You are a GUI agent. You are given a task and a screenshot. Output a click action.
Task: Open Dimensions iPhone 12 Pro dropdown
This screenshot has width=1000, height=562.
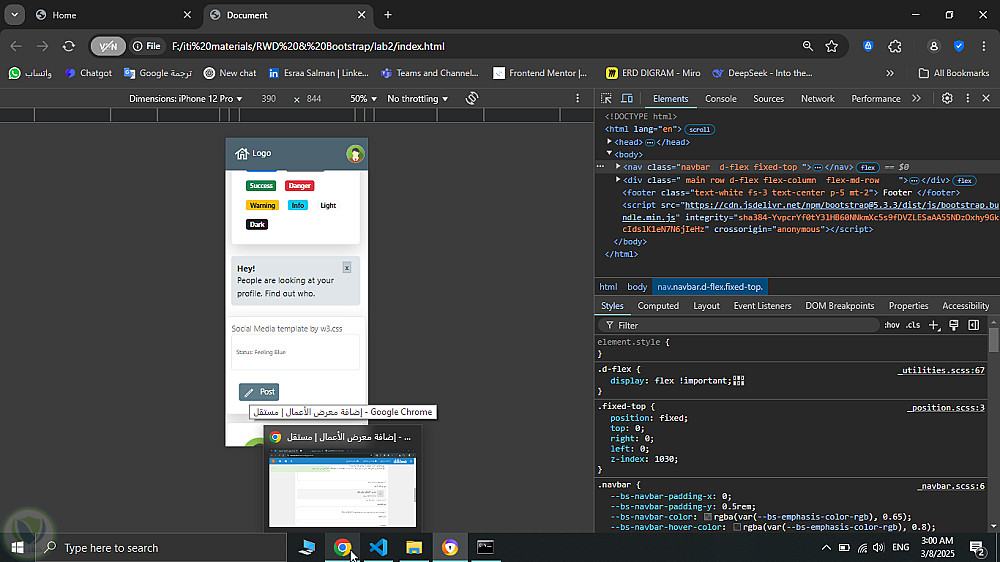click(x=186, y=99)
